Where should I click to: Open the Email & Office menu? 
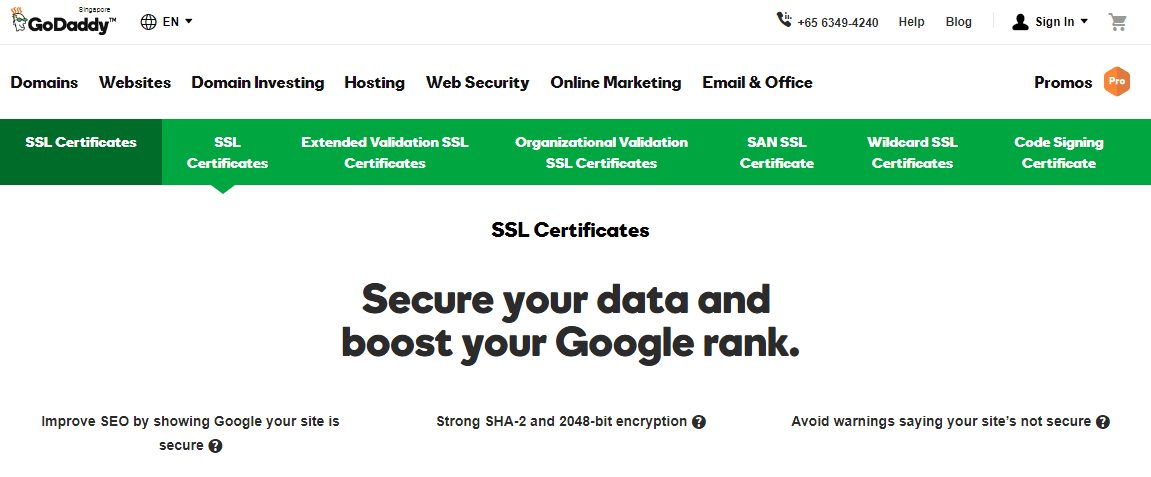click(757, 83)
